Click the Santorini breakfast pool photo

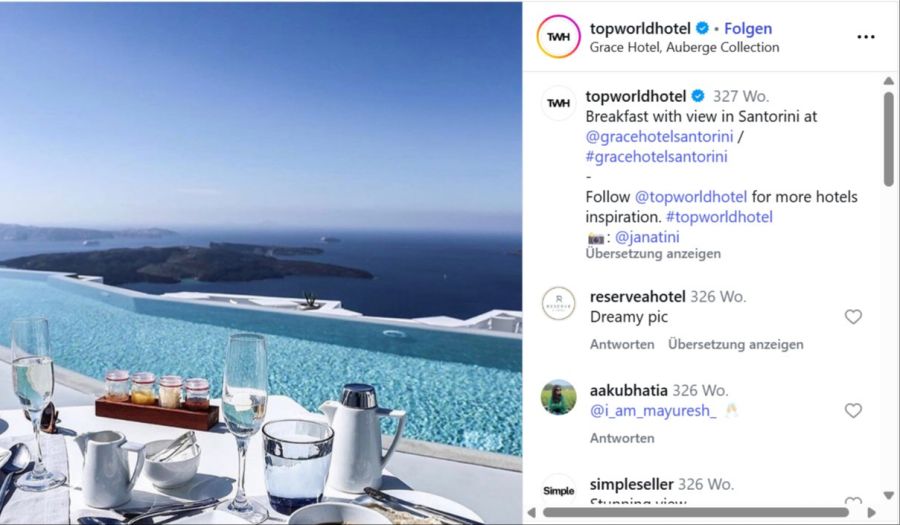pyautogui.click(x=261, y=263)
